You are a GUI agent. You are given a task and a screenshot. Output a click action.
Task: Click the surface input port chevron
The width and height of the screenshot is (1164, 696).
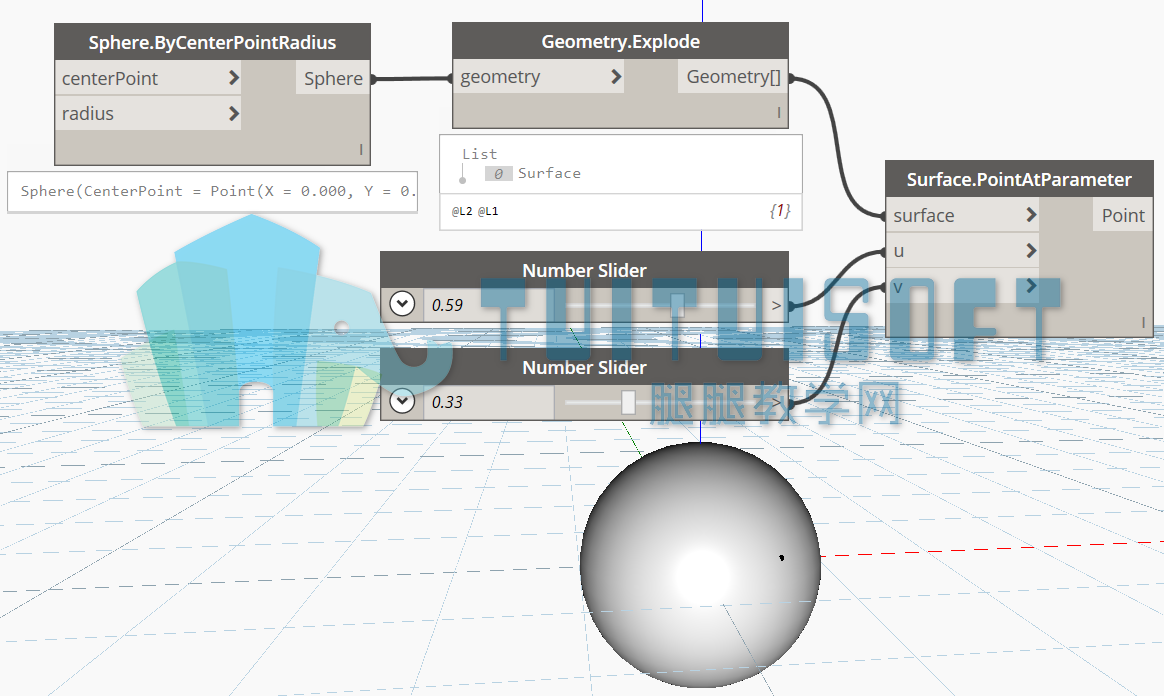tap(1031, 215)
